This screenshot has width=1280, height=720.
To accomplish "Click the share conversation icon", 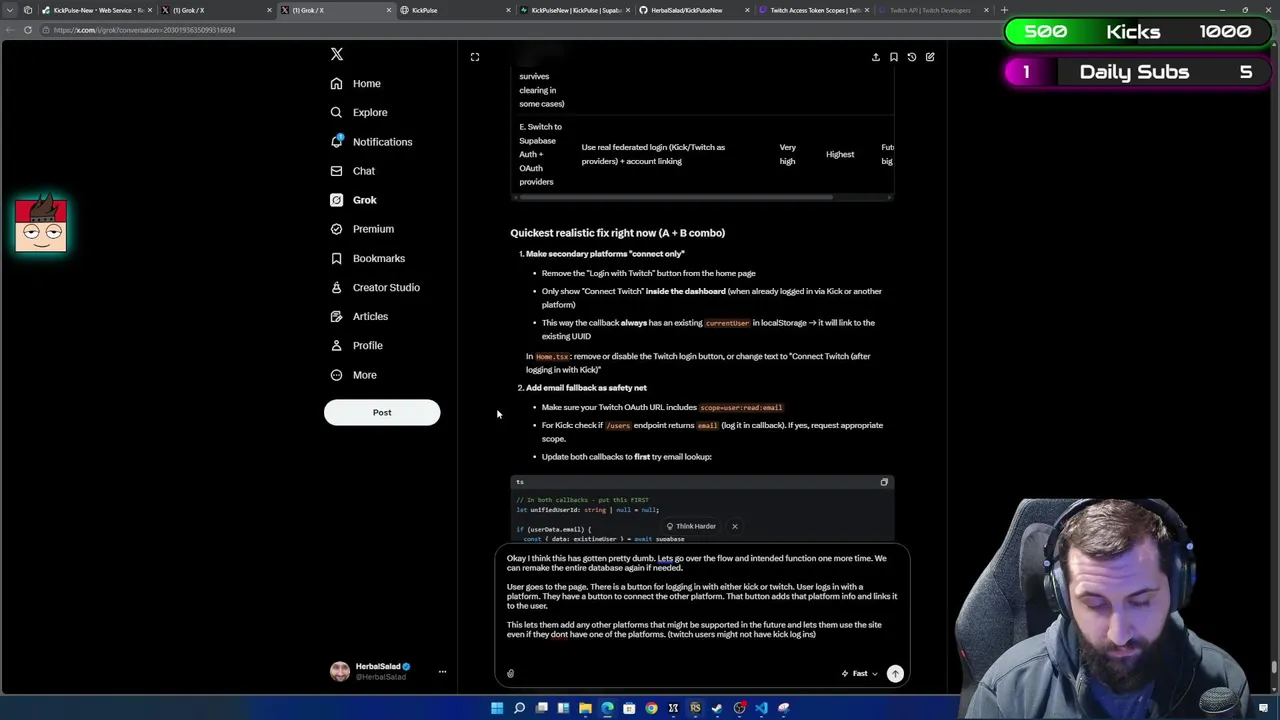I will point(875,57).
